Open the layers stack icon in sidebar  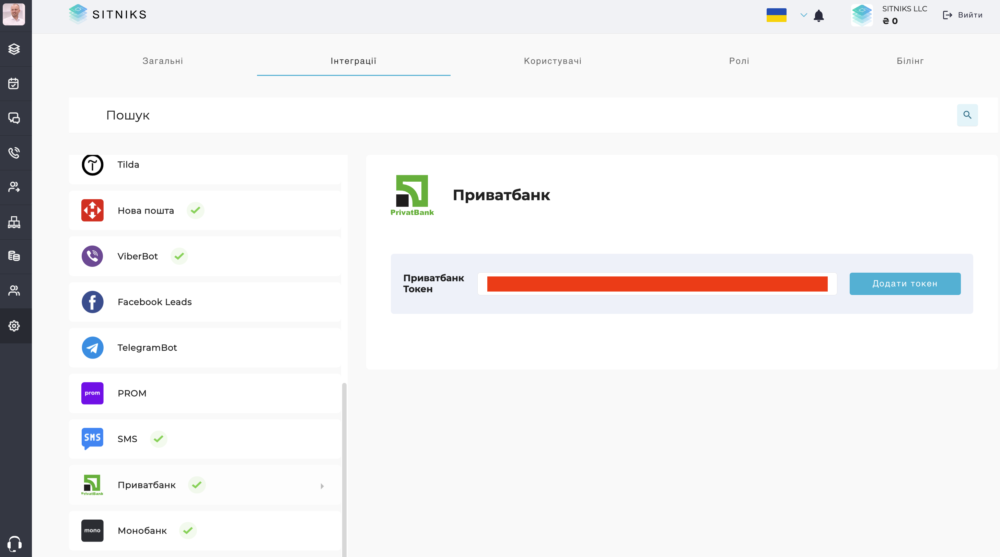(x=14, y=49)
